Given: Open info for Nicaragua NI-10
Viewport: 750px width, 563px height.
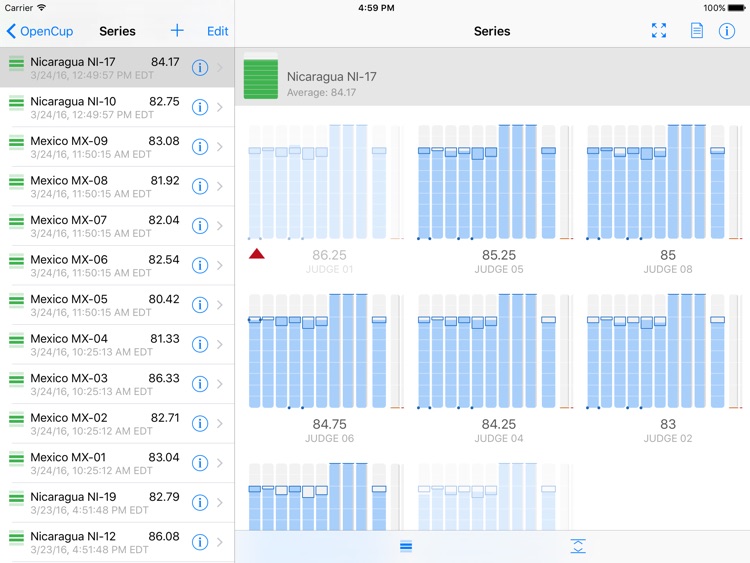Looking at the screenshot, I should tap(200, 107).
